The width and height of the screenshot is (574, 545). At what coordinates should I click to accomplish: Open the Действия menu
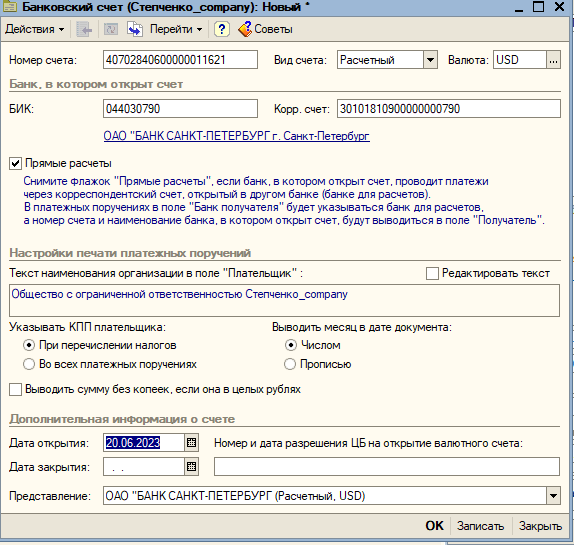pyautogui.click(x=35, y=29)
